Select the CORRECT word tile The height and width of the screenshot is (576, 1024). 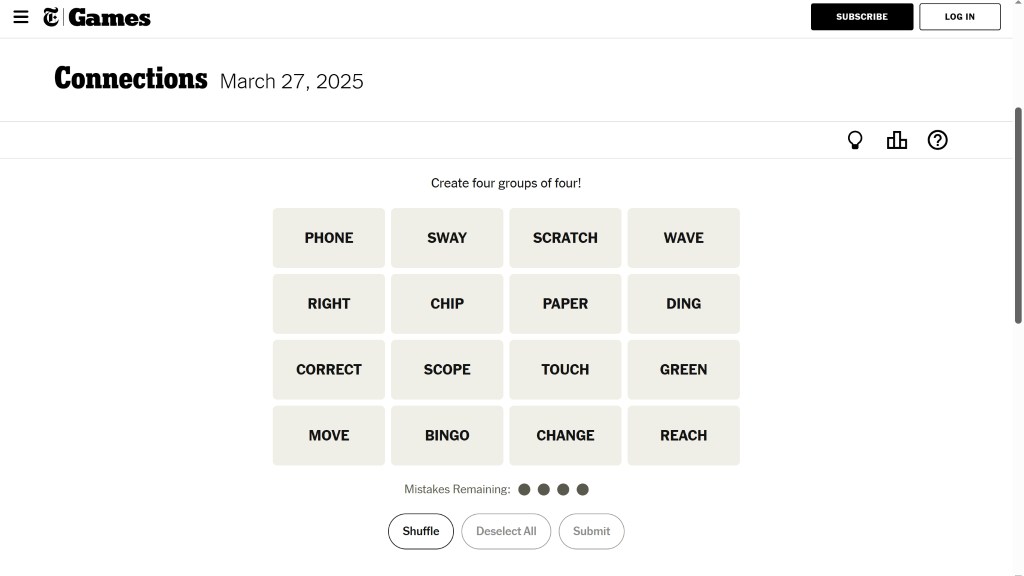point(329,369)
